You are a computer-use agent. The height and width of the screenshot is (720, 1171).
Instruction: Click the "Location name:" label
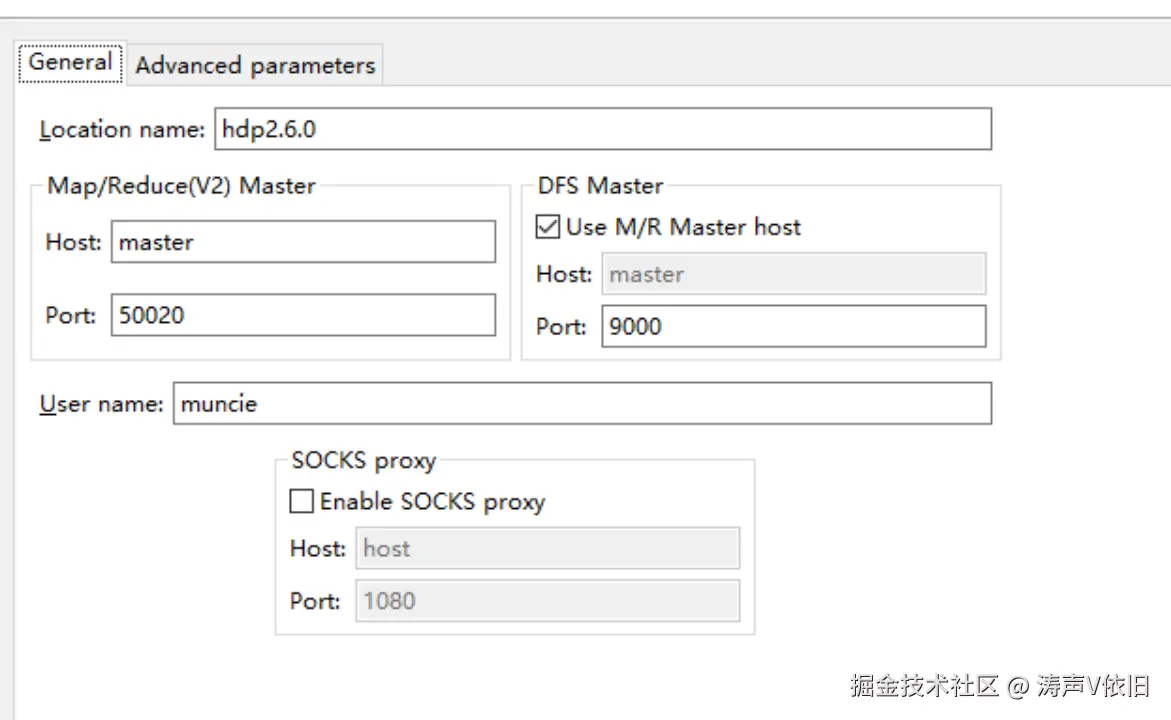coord(121,130)
